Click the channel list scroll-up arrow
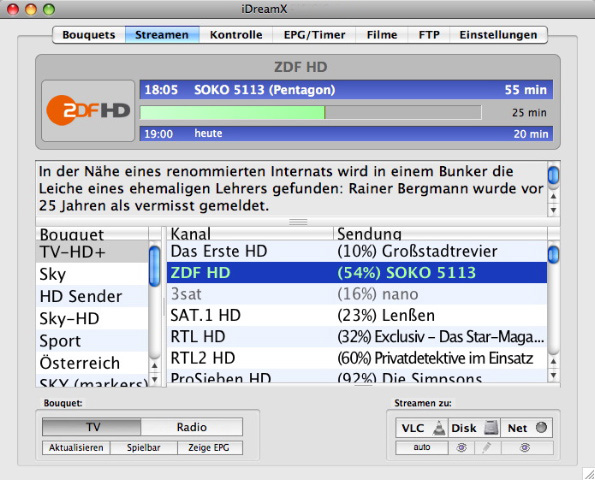This screenshot has height=480, width=595. click(554, 362)
